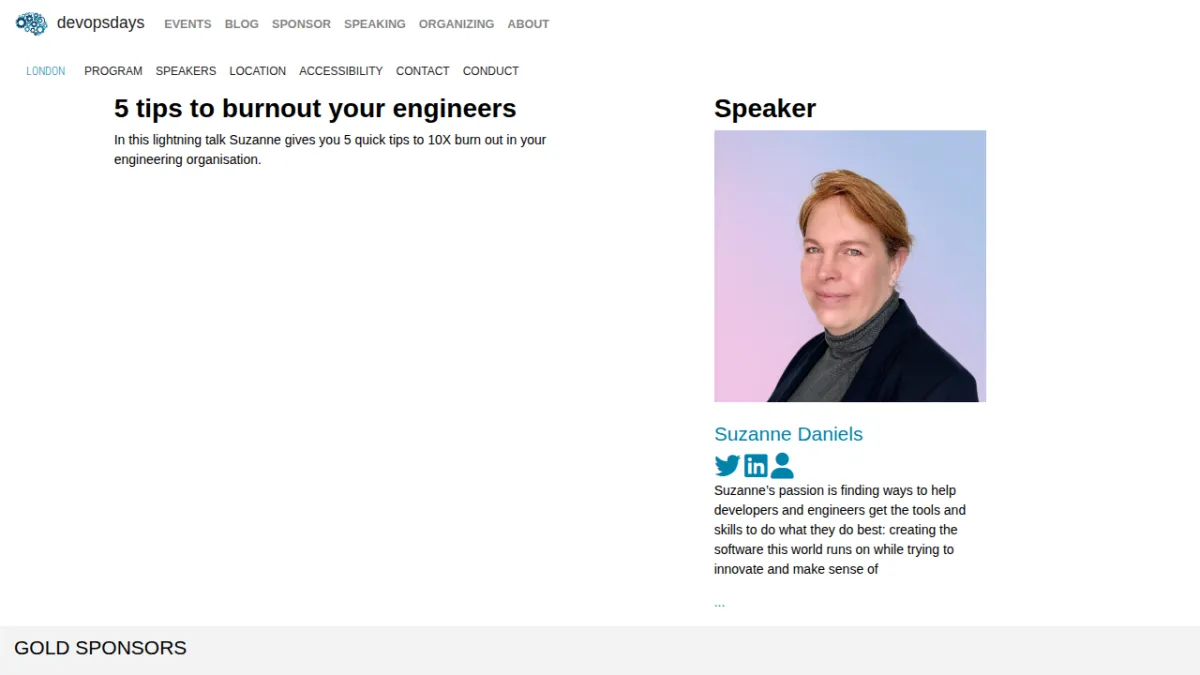Click Organizing in the top menu
This screenshot has height=675, width=1200.
(456, 24)
